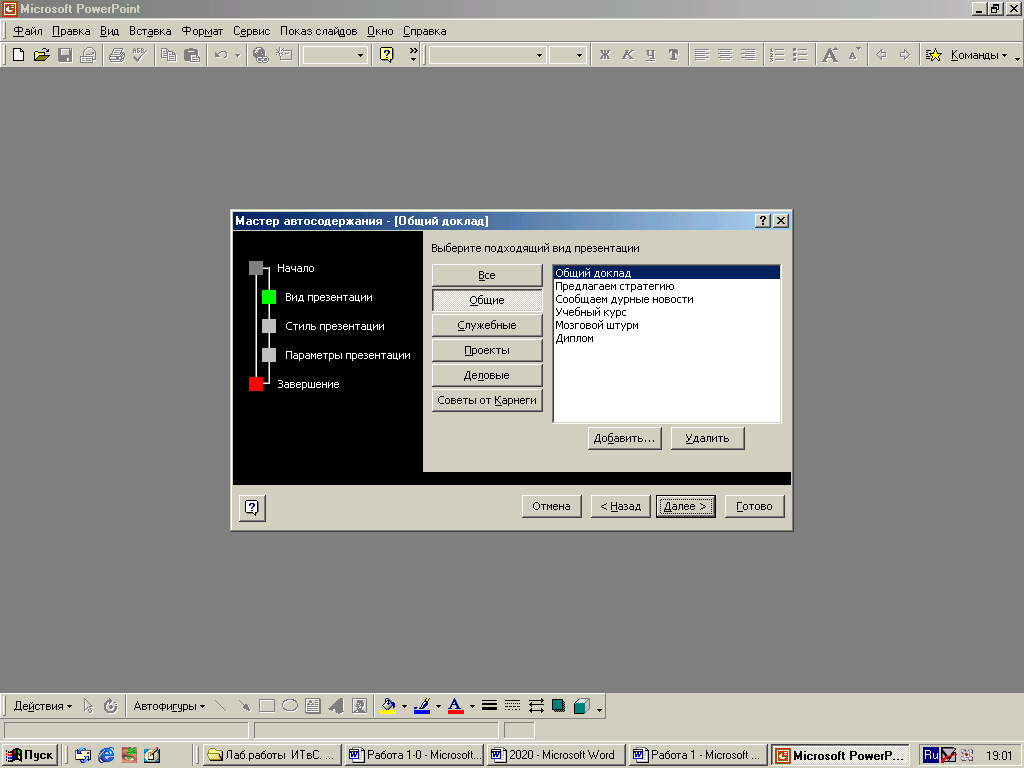The width and height of the screenshot is (1024, 768).
Task: Click the Удалить button
Action: (707, 438)
